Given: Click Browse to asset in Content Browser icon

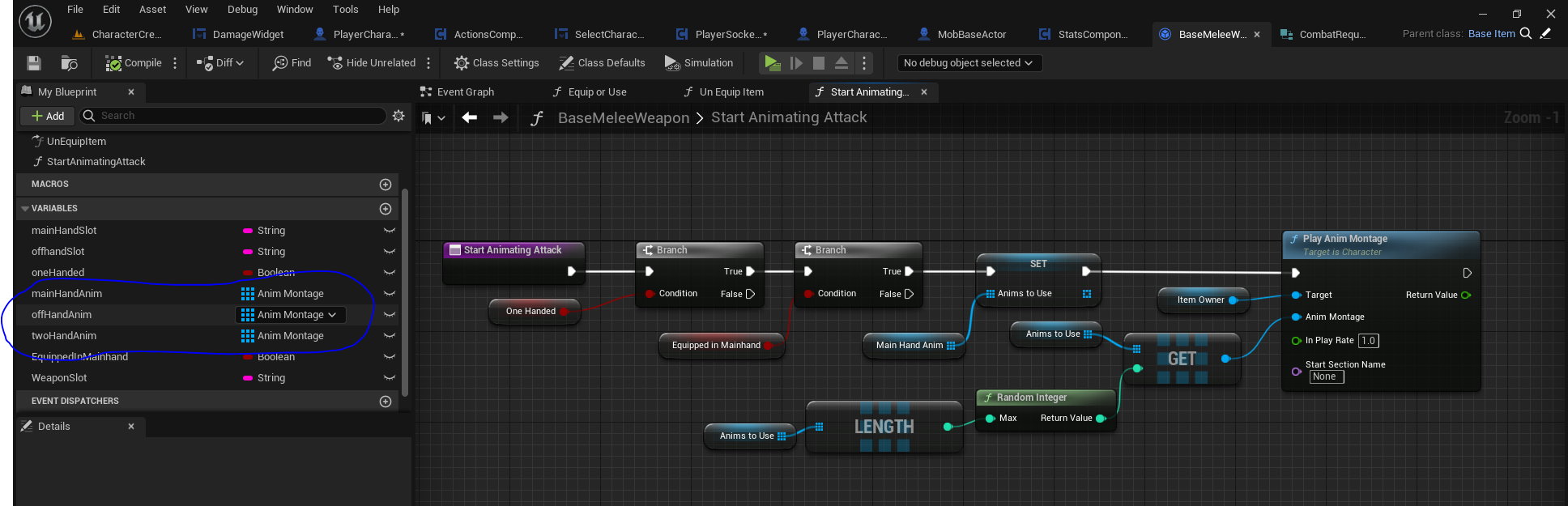Looking at the screenshot, I should point(70,63).
